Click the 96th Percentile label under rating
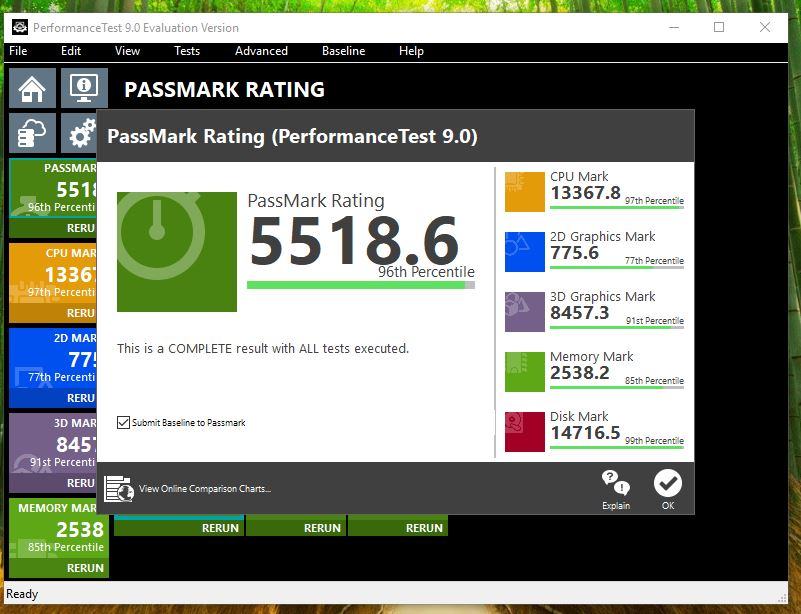This screenshot has width=801, height=614. pos(427,272)
